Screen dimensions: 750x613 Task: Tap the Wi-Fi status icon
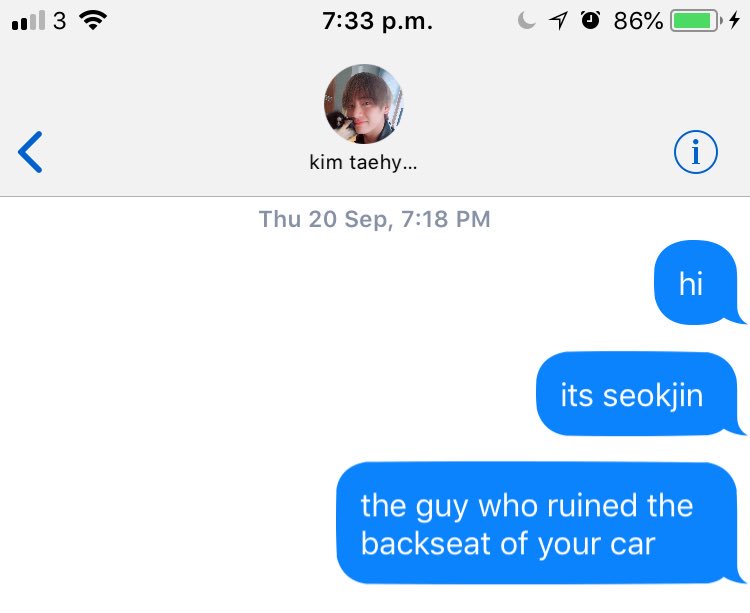click(x=93, y=21)
